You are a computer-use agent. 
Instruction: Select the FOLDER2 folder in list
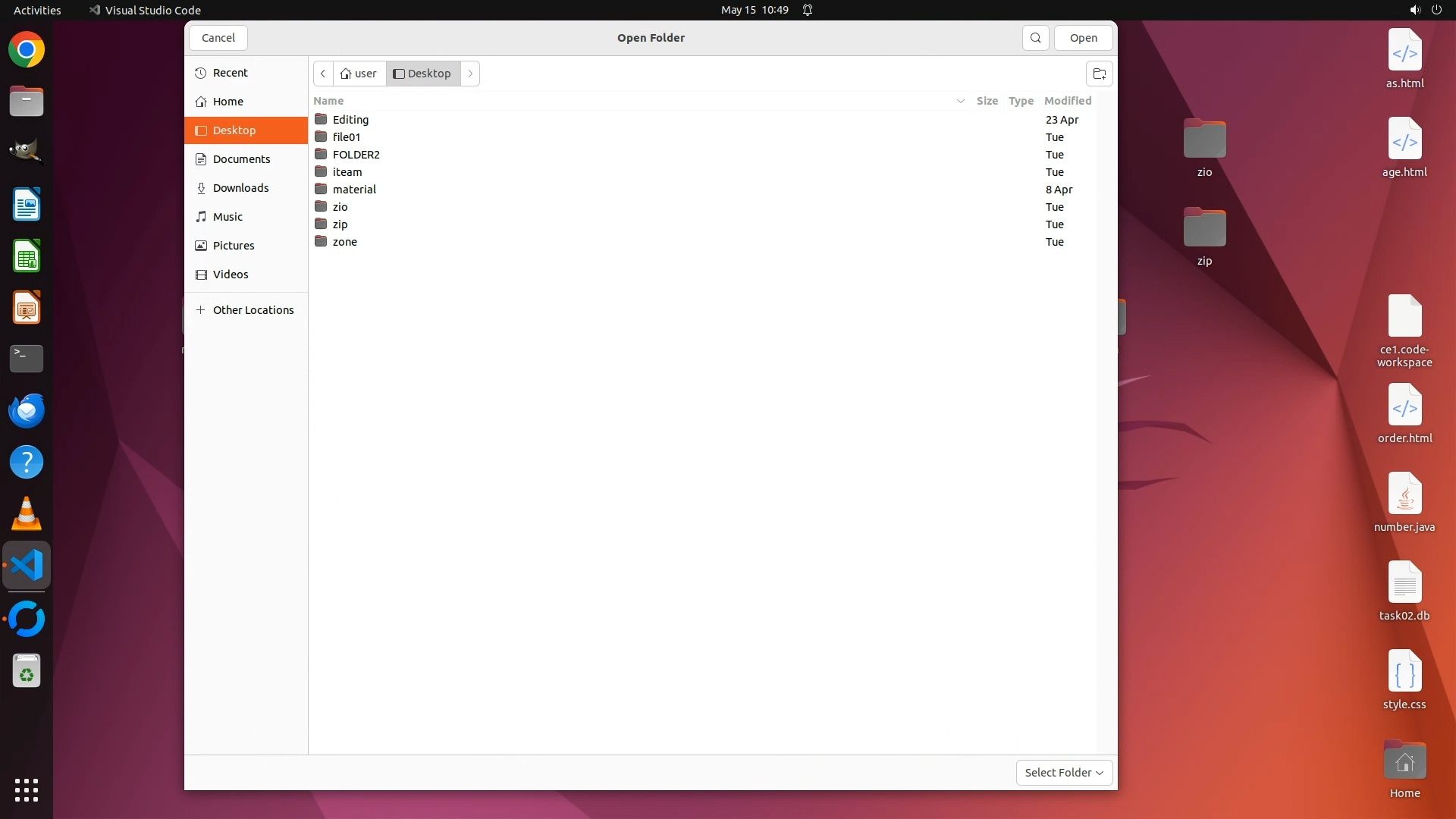(356, 155)
